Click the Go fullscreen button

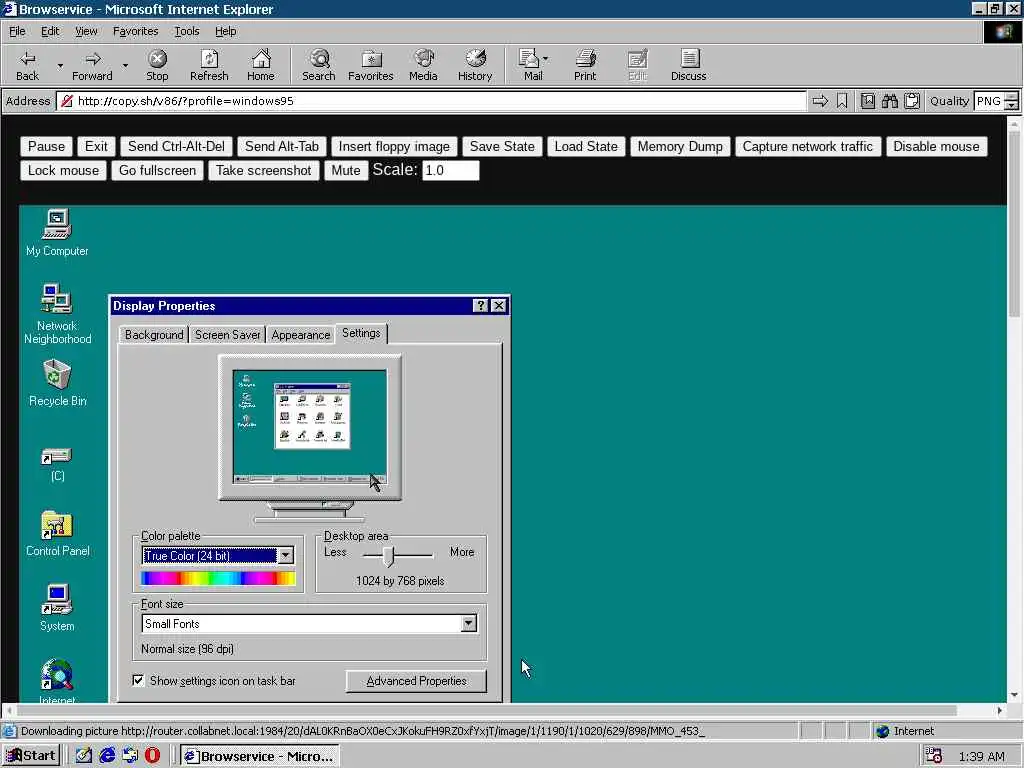pos(157,170)
